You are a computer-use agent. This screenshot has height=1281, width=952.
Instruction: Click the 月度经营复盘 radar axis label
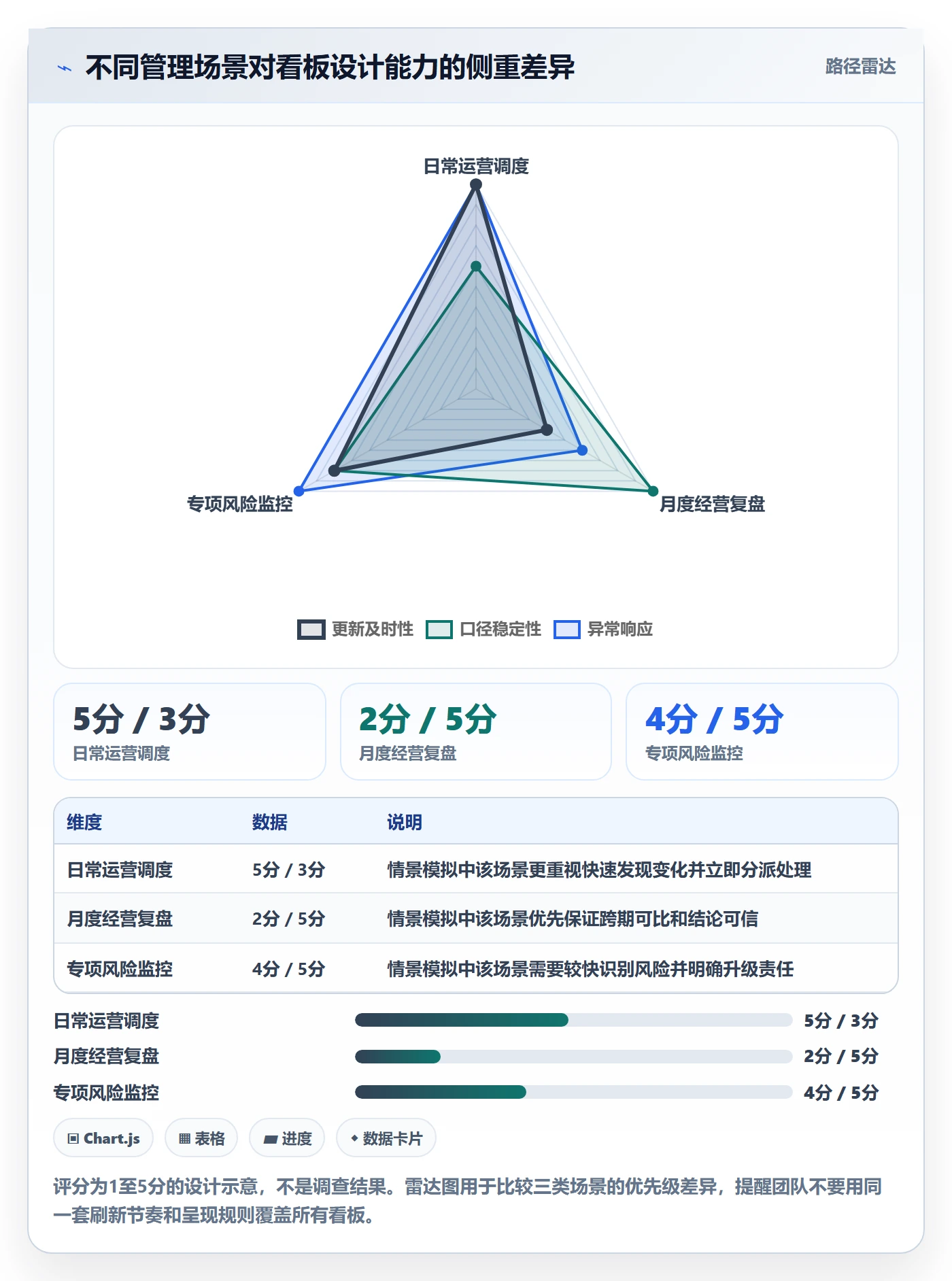click(712, 504)
